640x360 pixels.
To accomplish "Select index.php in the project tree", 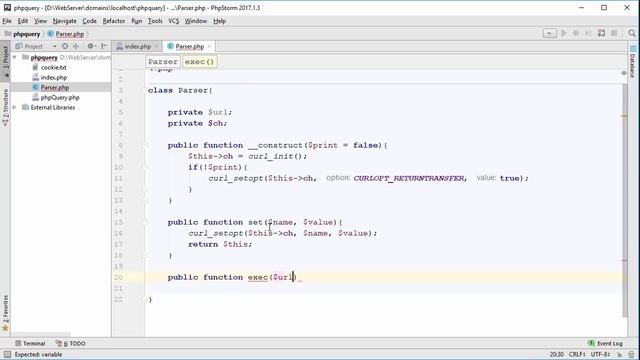I will tap(53, 77).
